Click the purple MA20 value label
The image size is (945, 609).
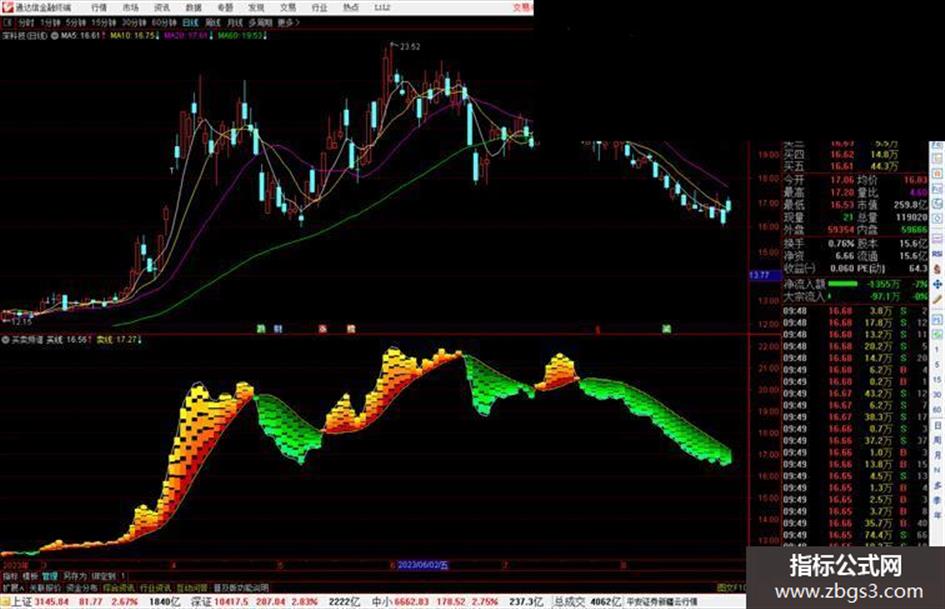(186, 36)
